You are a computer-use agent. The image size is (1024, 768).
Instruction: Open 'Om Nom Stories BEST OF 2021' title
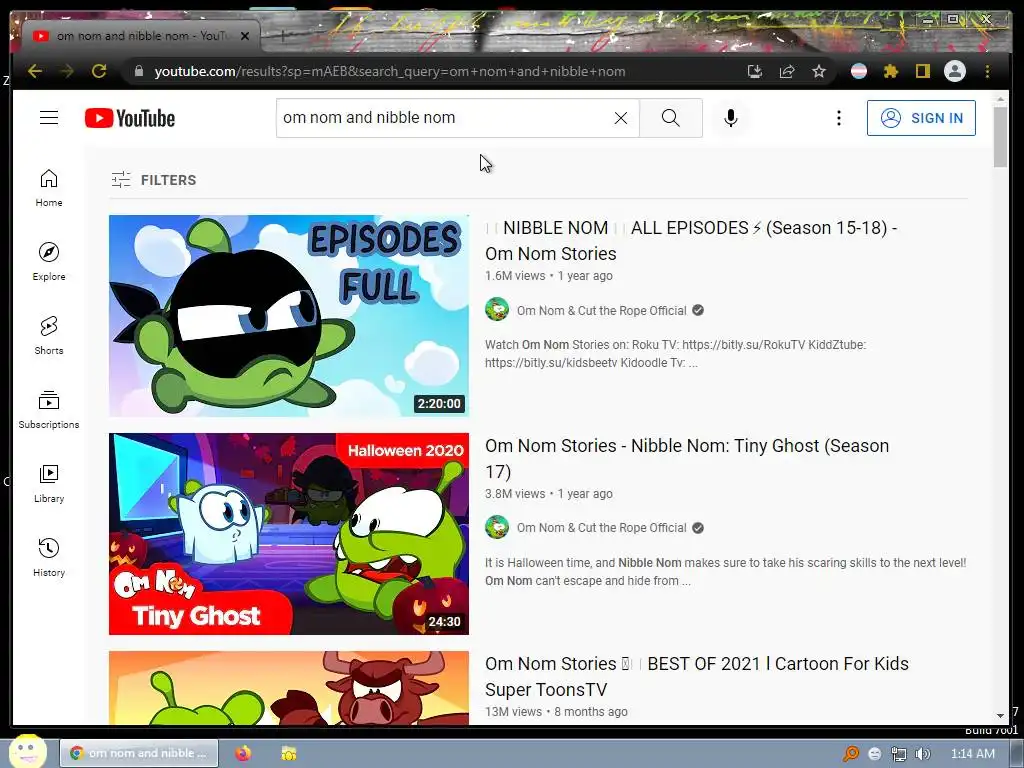coord(697,677)
